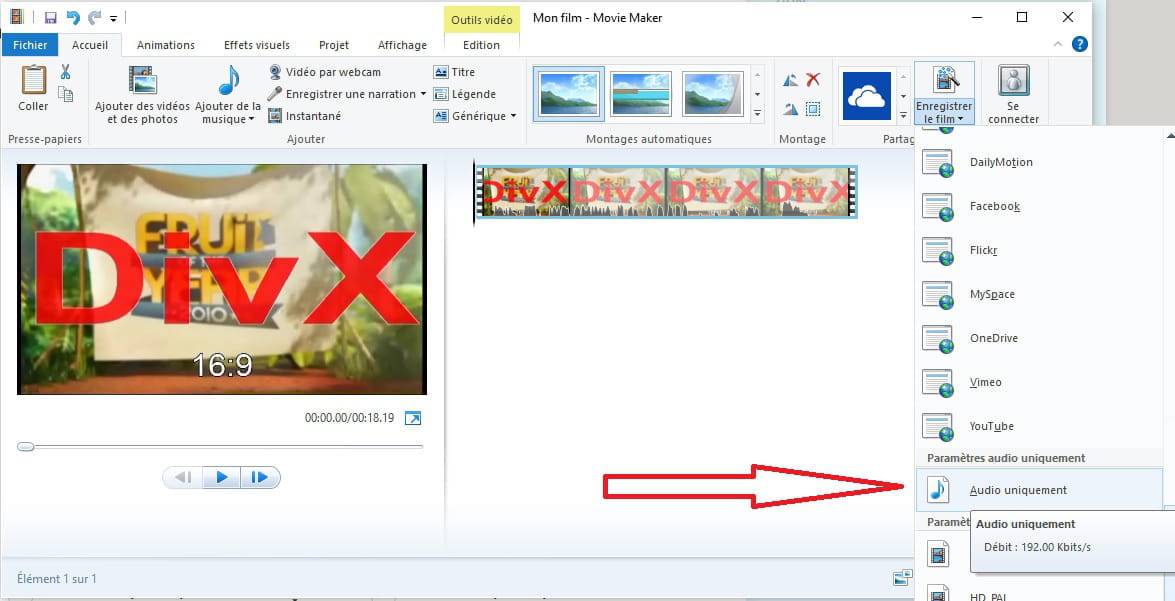Open the Enregistrer le film dropdown arrow
Screen dimensions: 1175x601
point(960,119)
